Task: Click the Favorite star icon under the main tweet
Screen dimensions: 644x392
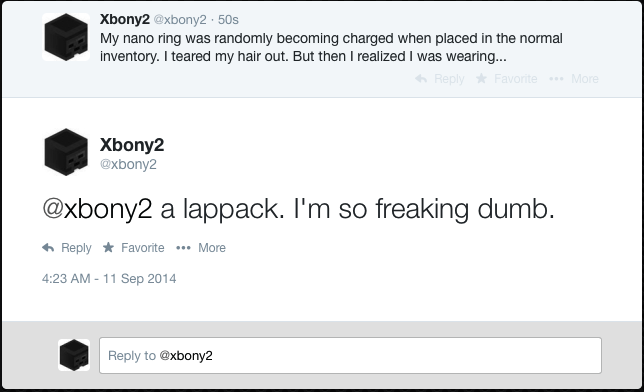Action: [108, 247]
